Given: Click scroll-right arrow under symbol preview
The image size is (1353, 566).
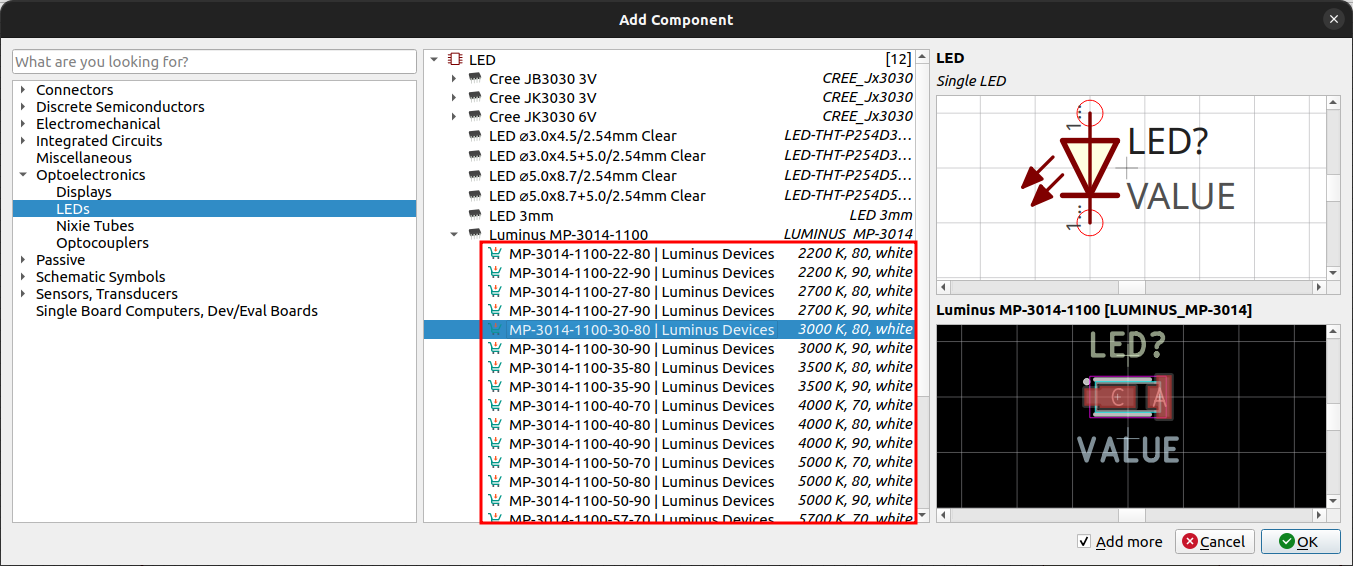Looking at the screenshot, I should click(1320, 287).
